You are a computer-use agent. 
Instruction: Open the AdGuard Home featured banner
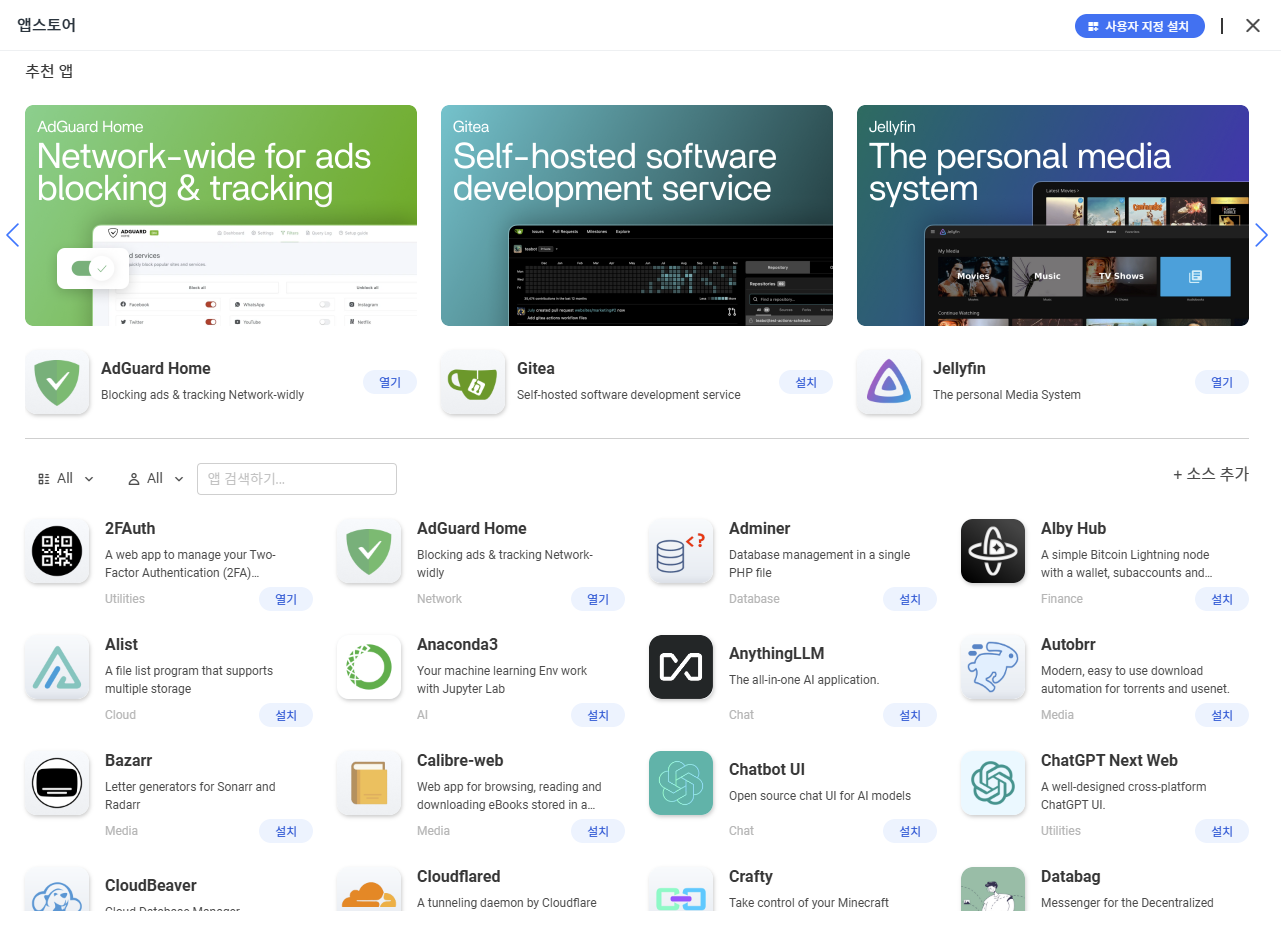[x=221, y=215]
